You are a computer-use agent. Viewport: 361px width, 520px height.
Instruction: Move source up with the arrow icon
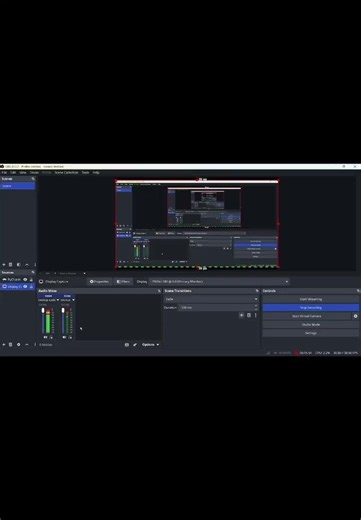27,345
